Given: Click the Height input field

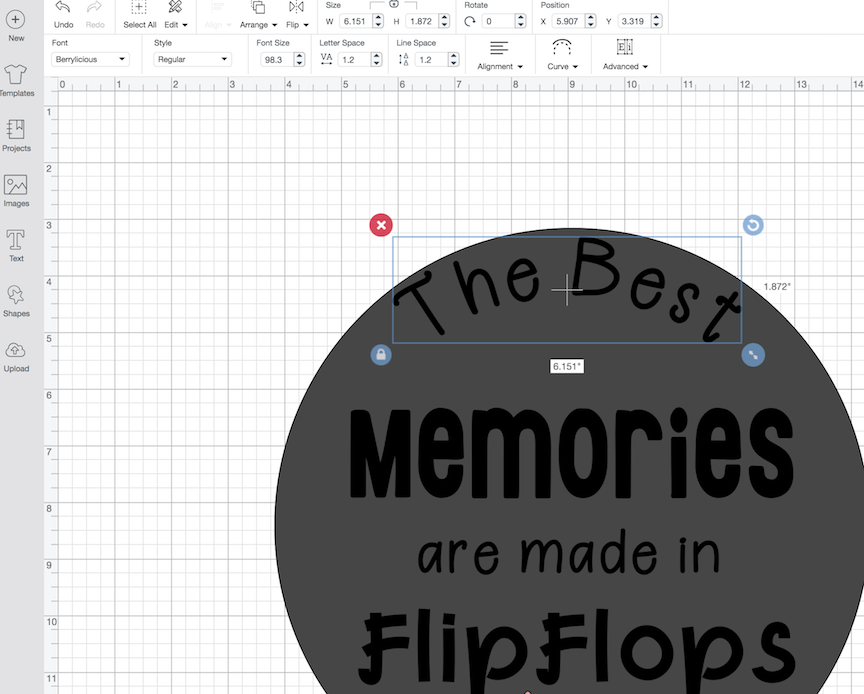Looking at the screenshot, I should [422, 21].
